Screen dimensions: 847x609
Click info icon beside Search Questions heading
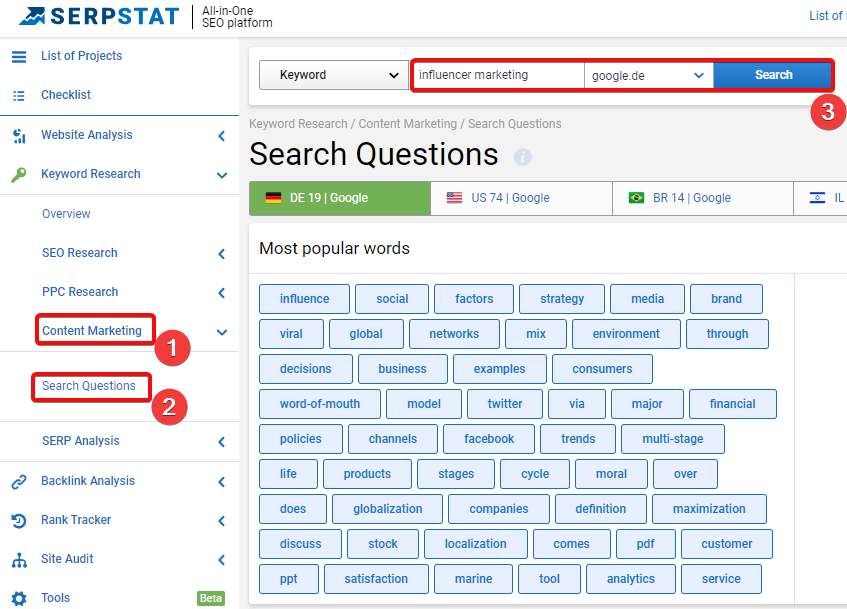(x=522, y=157)
